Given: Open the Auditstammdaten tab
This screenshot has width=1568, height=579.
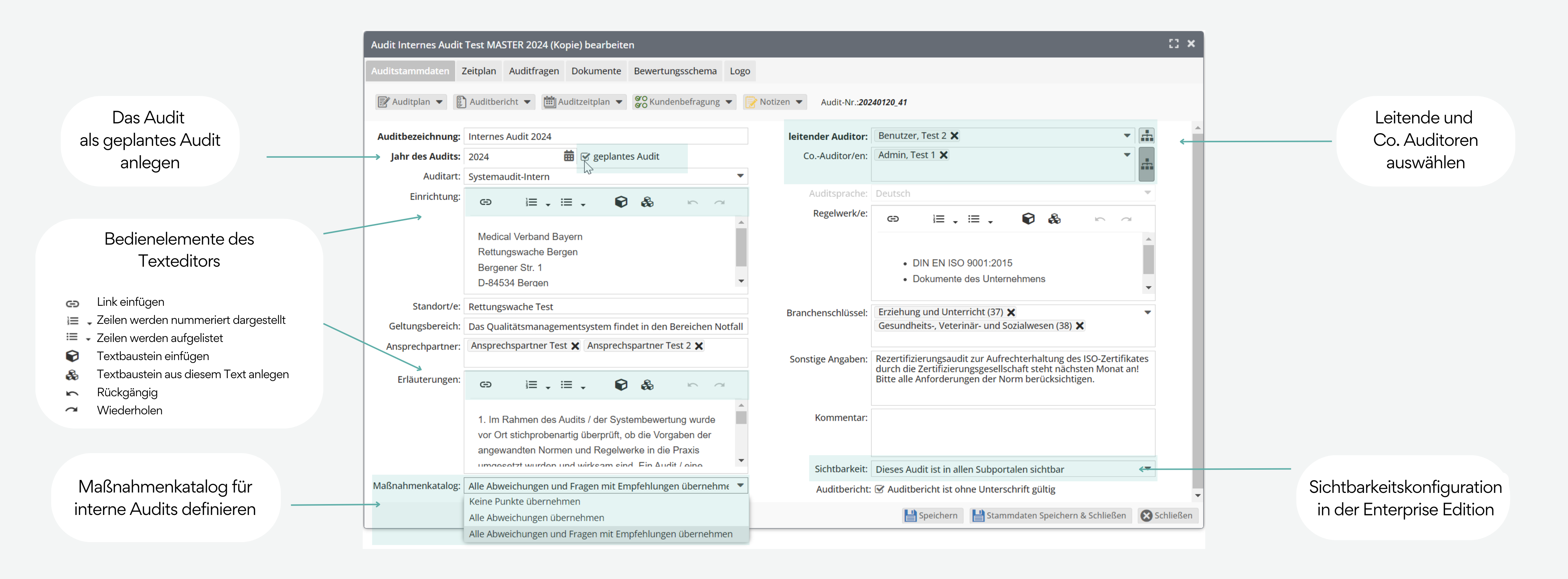Looking at the screenshot, I should 410,71.
